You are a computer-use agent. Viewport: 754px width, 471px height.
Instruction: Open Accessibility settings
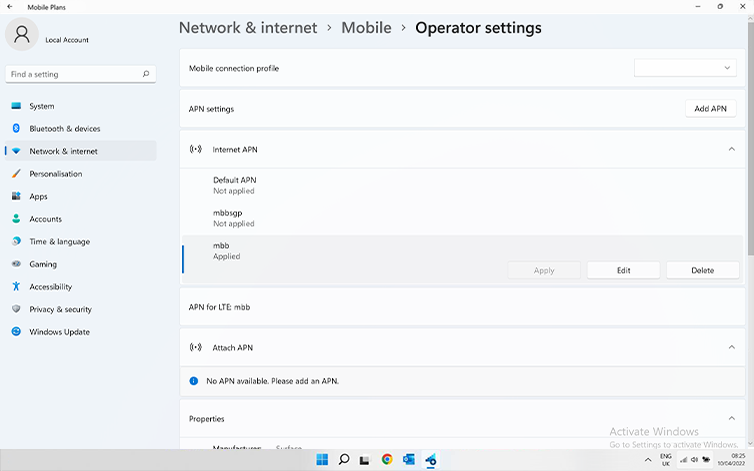(x=50, y=287)
